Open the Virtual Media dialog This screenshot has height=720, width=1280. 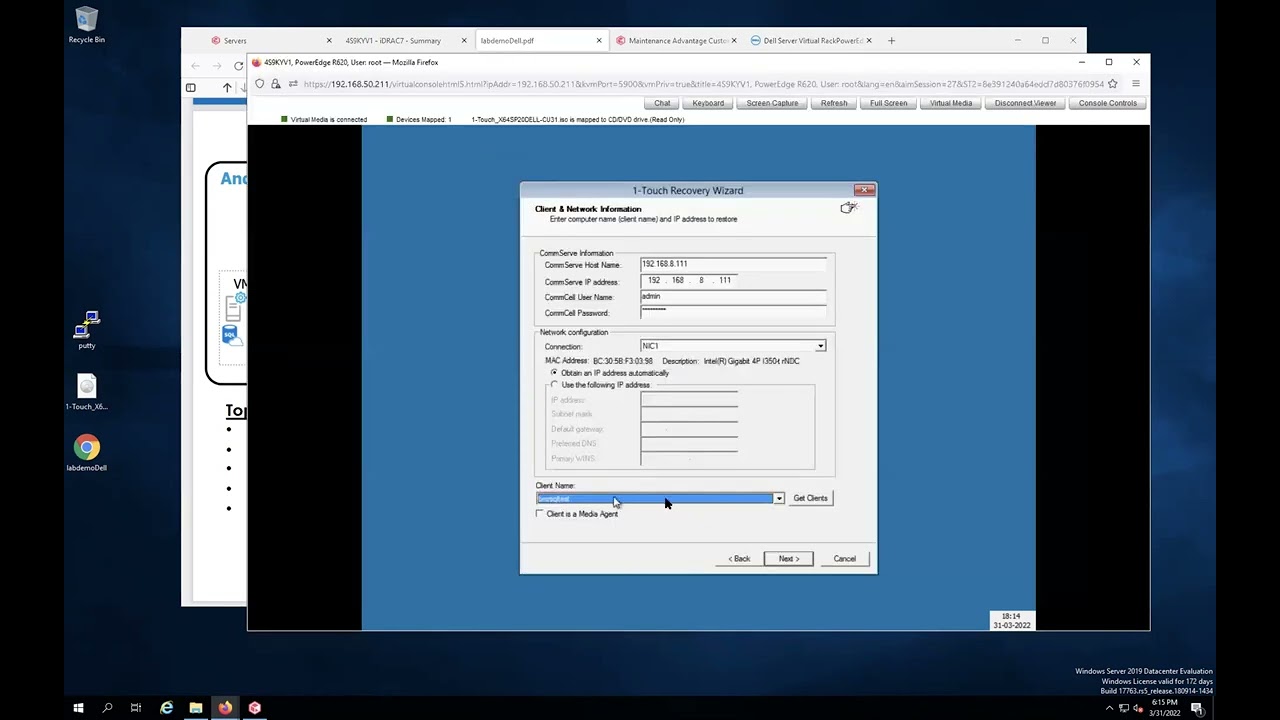pyautogui.click(x=950, y=103)
